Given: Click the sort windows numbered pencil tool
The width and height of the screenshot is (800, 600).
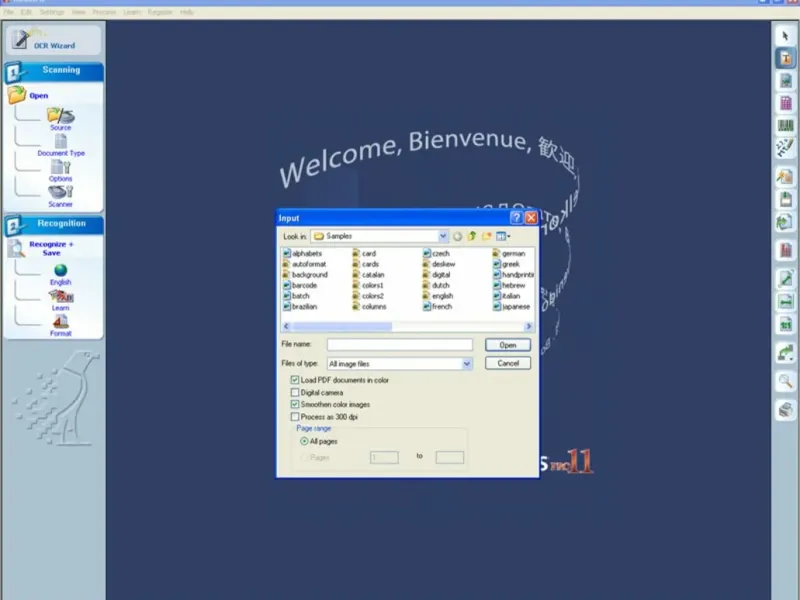Looking at the screenshot, I should click(785, 148).
